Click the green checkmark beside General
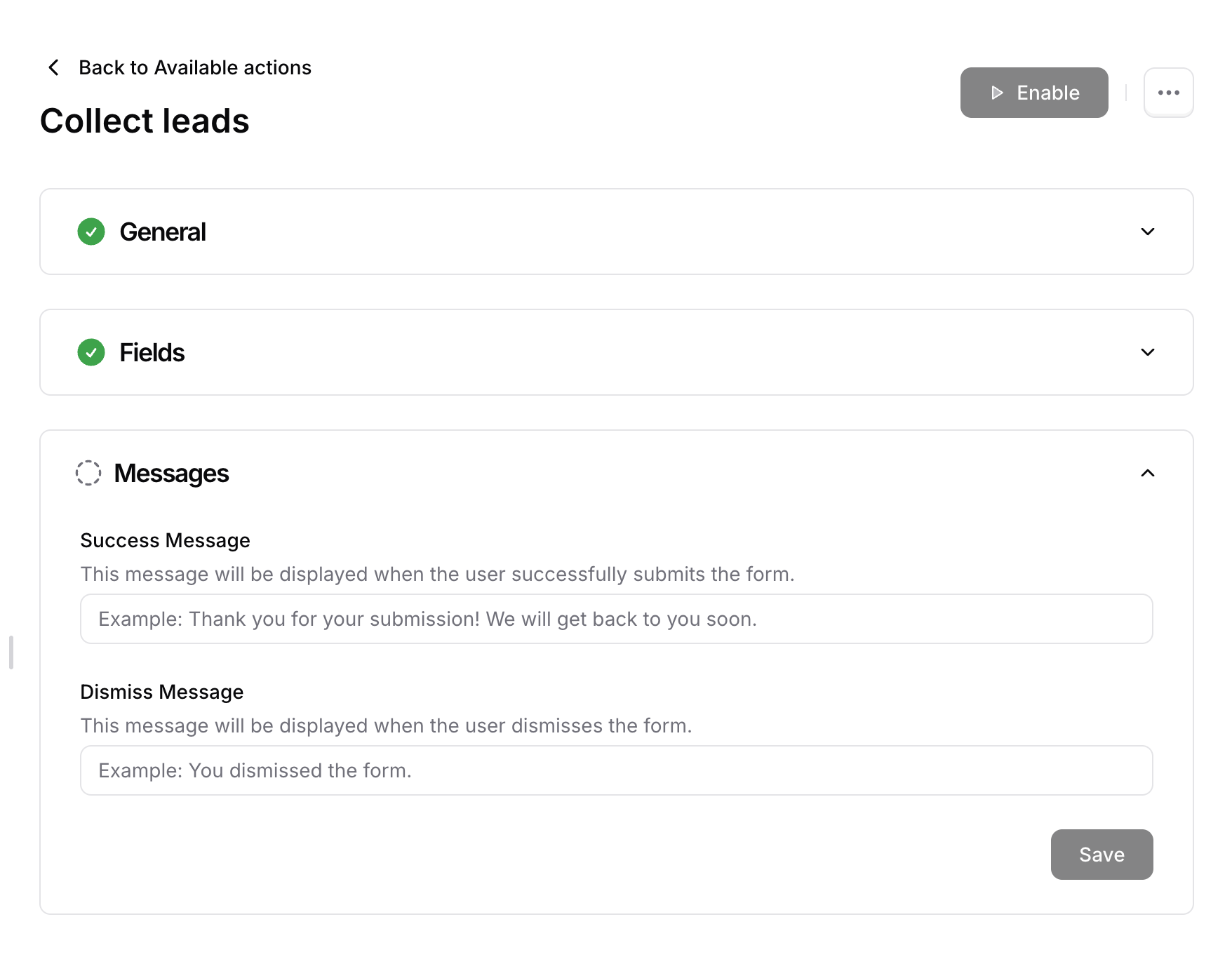 (x=91, y=232)
